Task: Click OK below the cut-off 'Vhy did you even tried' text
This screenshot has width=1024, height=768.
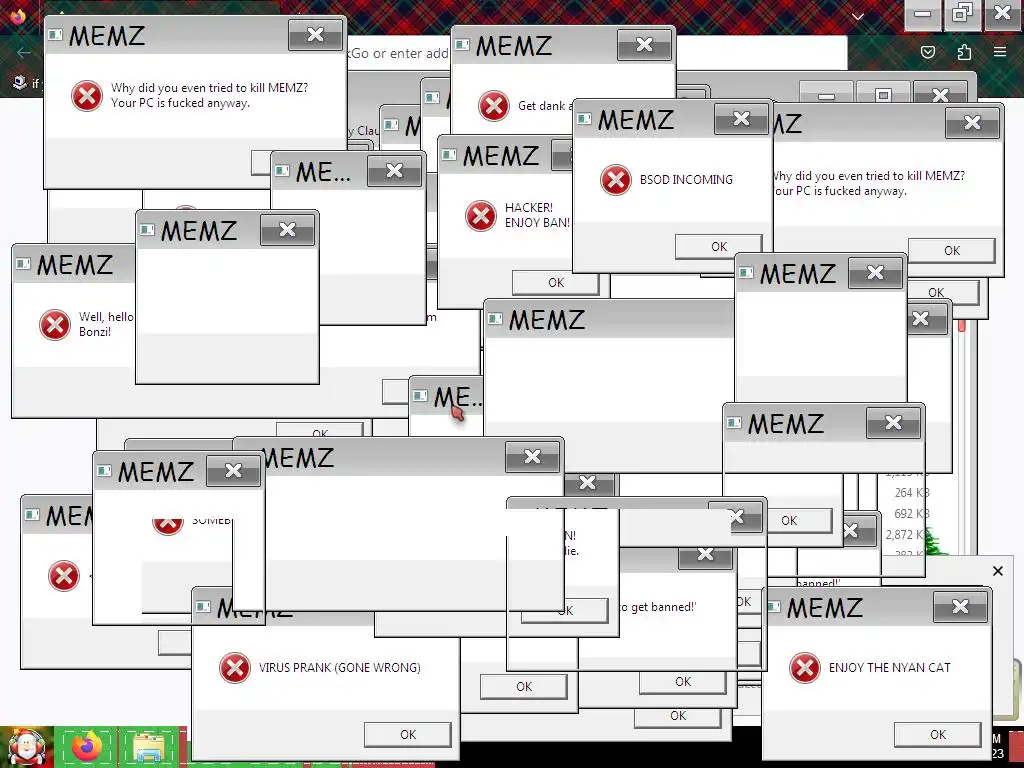Action: coord(952,250)
